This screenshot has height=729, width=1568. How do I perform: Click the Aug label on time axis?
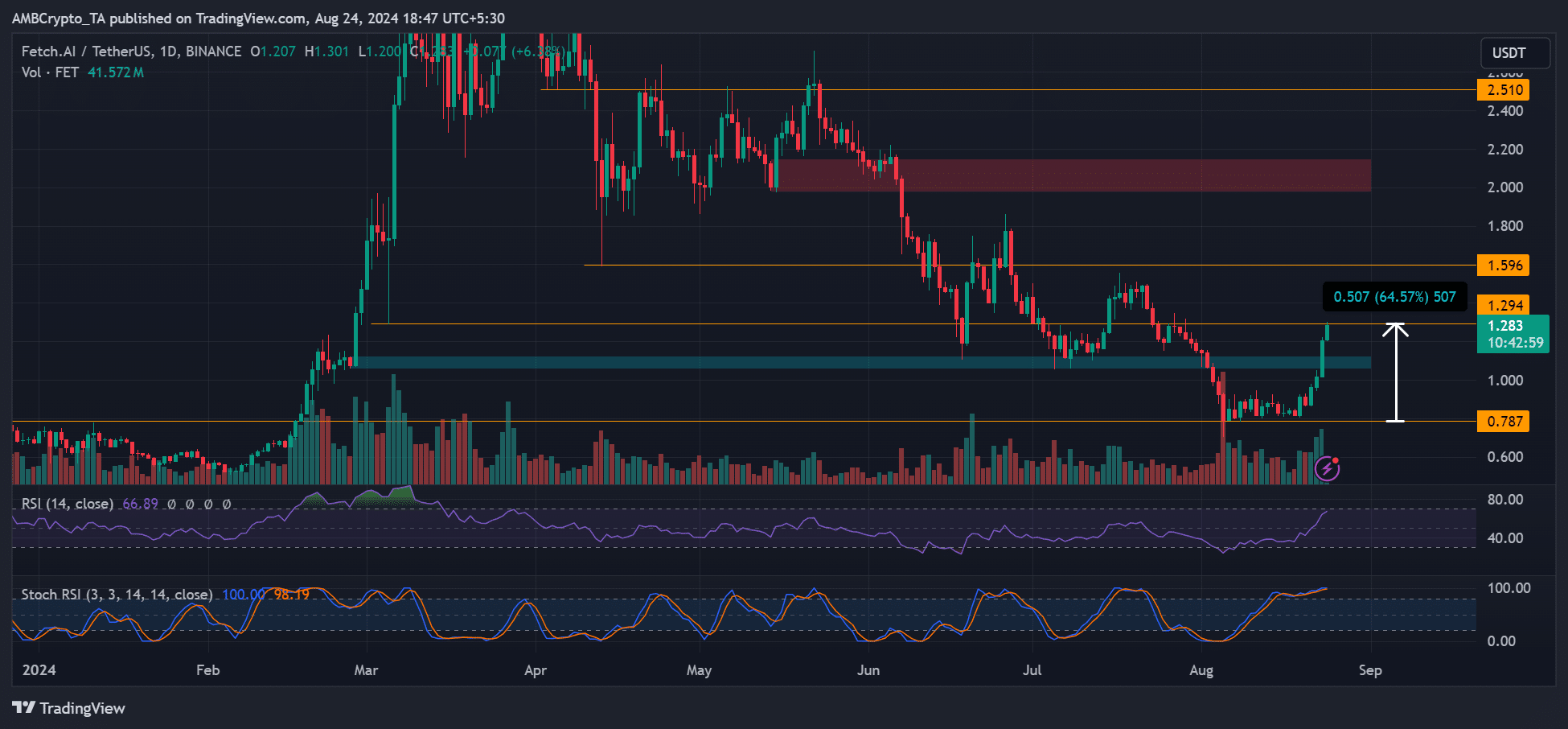(1201, 670)
